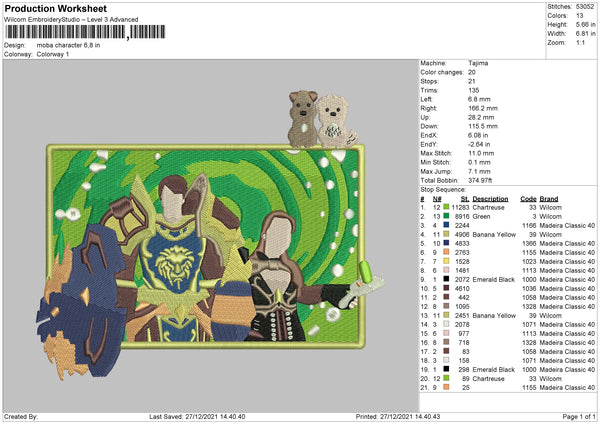Click the Width value "6.81 in"
The width and height of the screenshot is (600, 424).
585,34
